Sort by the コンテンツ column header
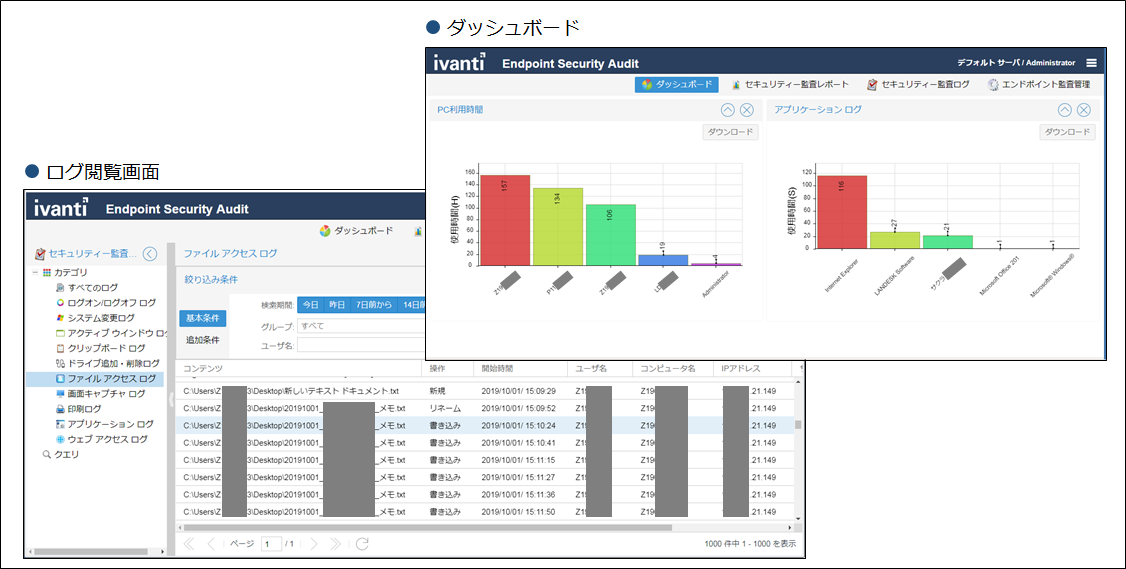The image size is (1126, 569). [x=298, y=369]
